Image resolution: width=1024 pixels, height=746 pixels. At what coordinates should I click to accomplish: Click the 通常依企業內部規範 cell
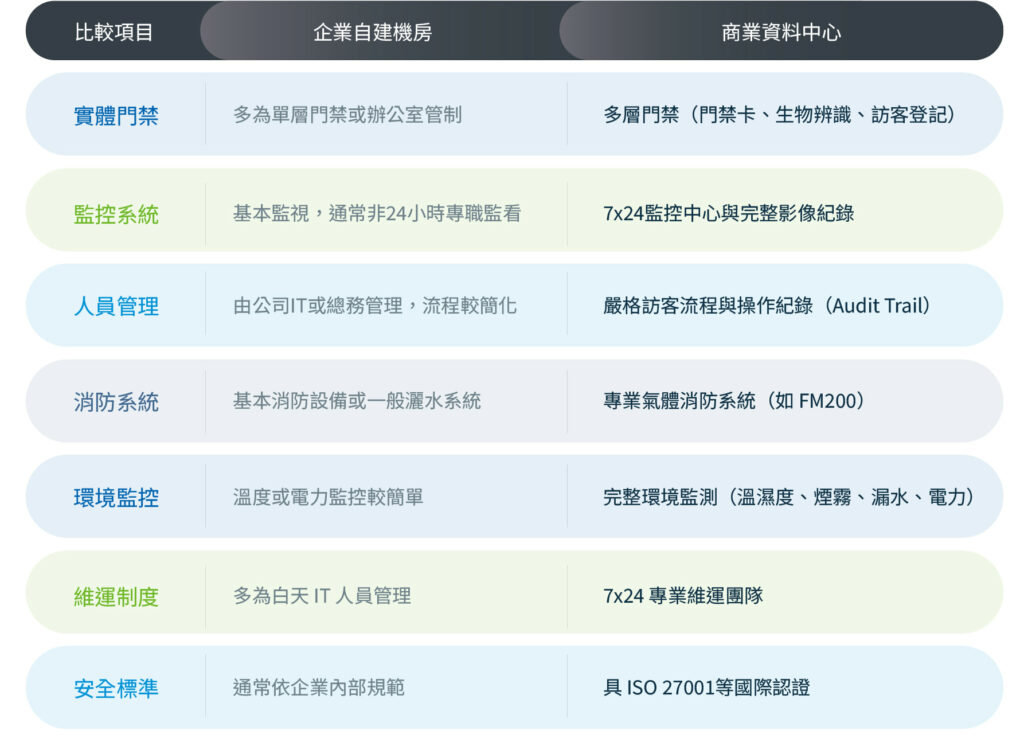tap(319, 687)
